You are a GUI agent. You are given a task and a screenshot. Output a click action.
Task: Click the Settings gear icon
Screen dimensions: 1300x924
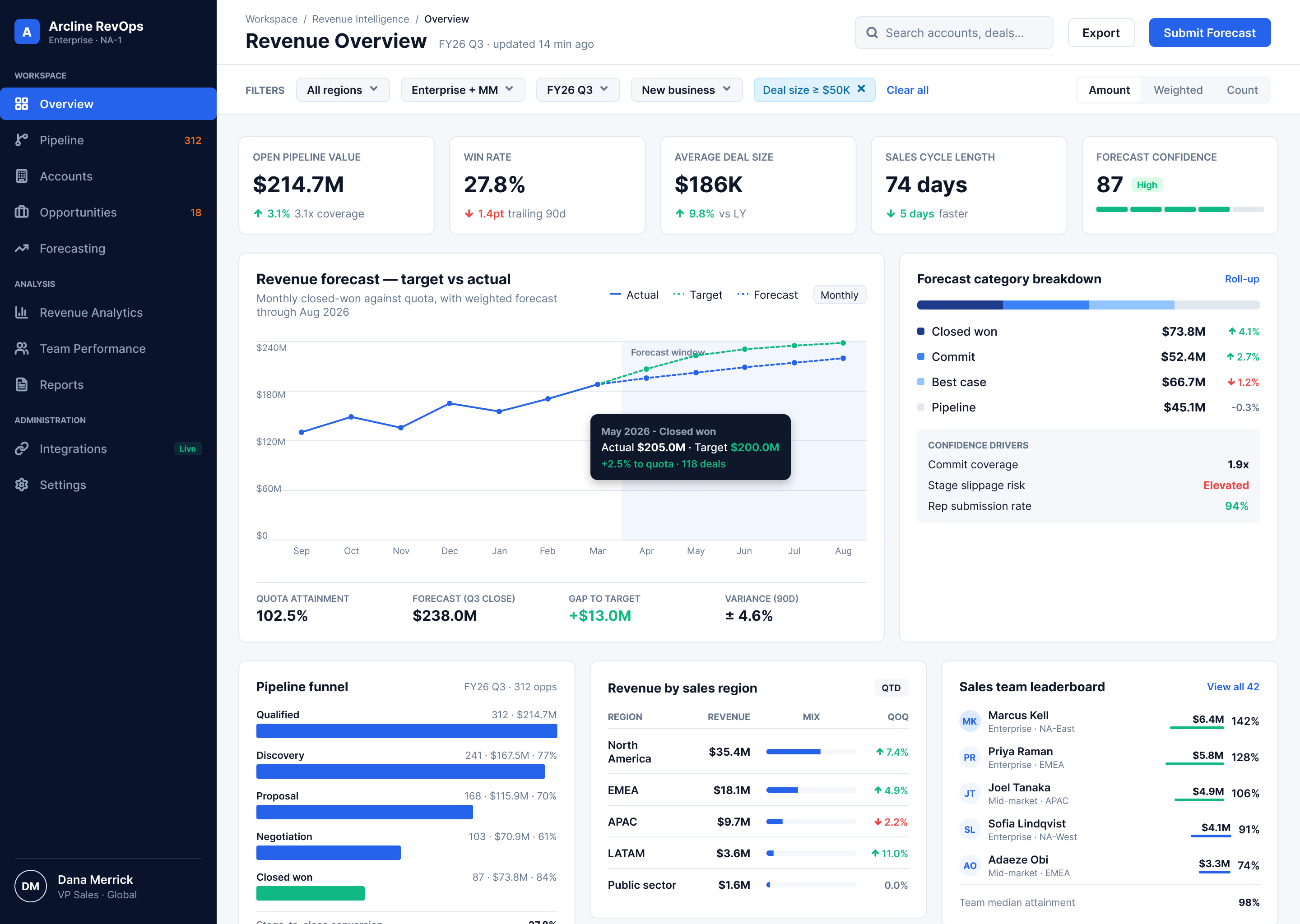click(x=22, y=485)
